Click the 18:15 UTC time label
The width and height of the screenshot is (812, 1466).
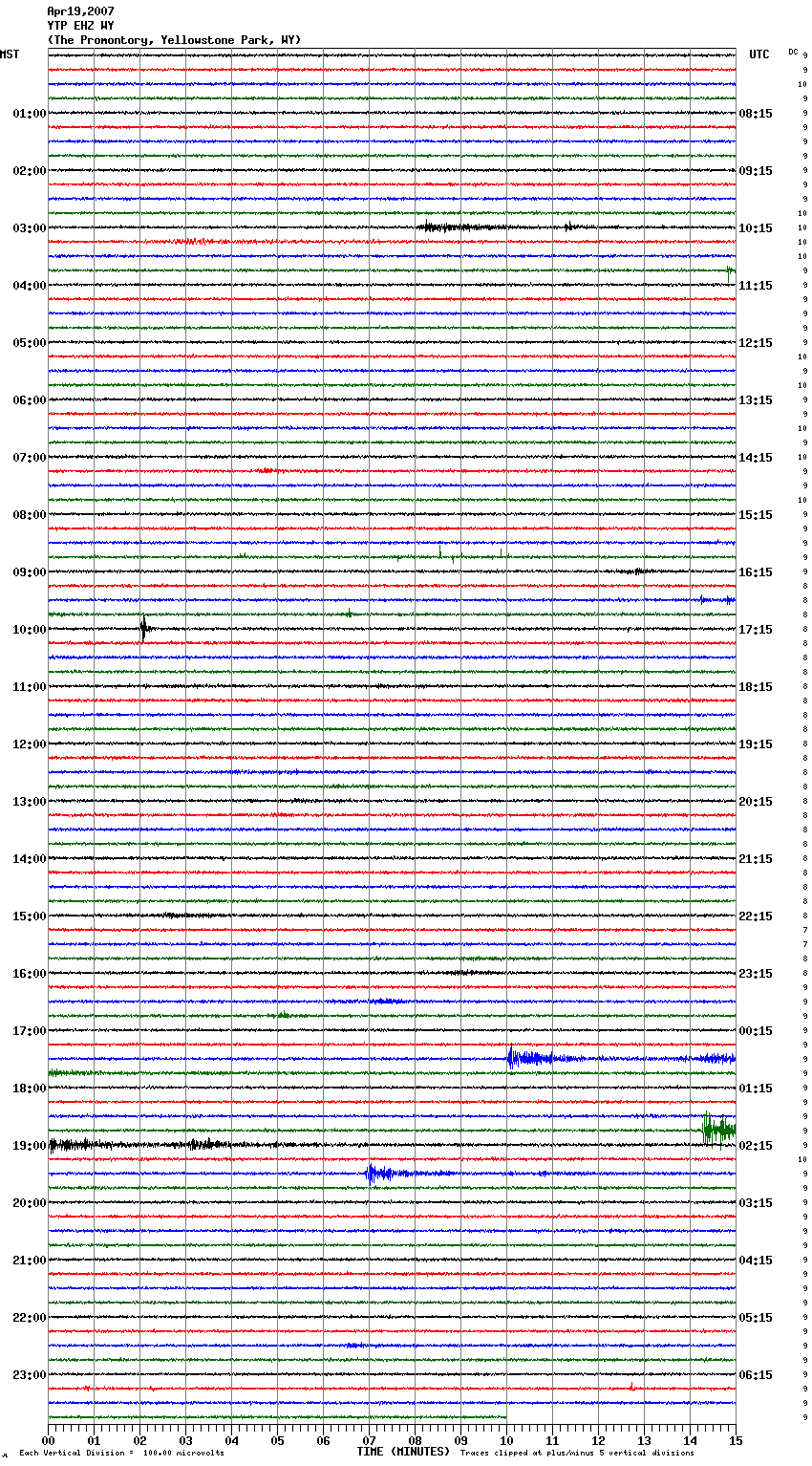(756, 687)
